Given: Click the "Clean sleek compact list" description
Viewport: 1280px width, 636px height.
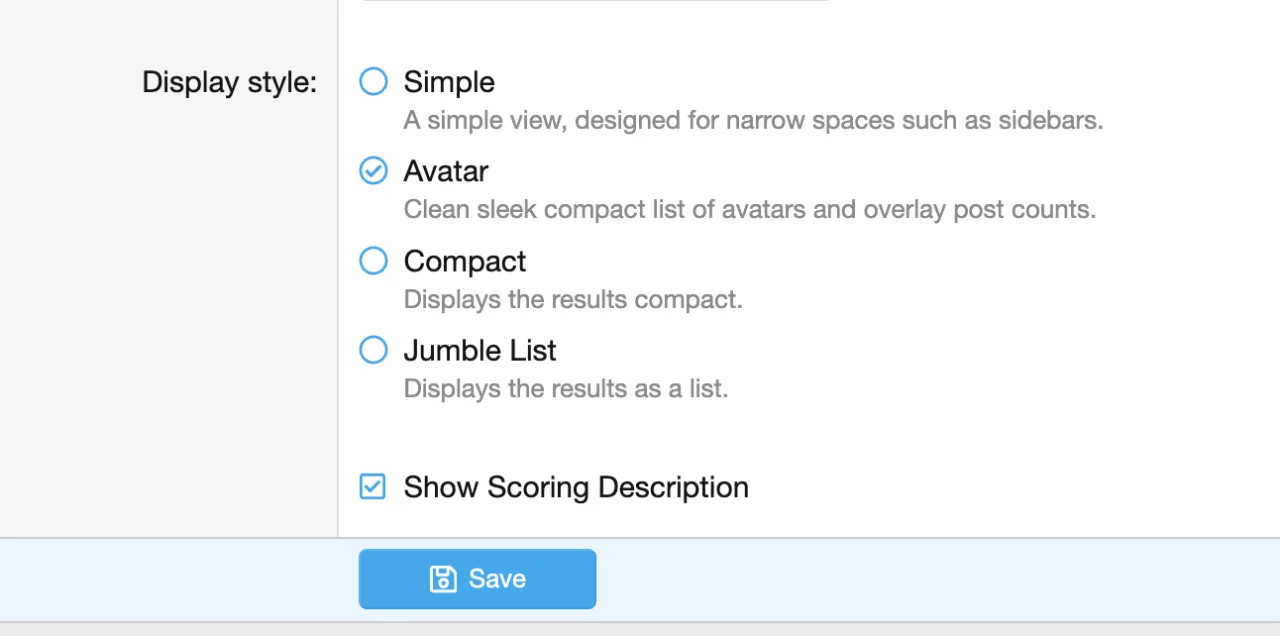Looking at the screenshot, I should [x=560, y=210].
